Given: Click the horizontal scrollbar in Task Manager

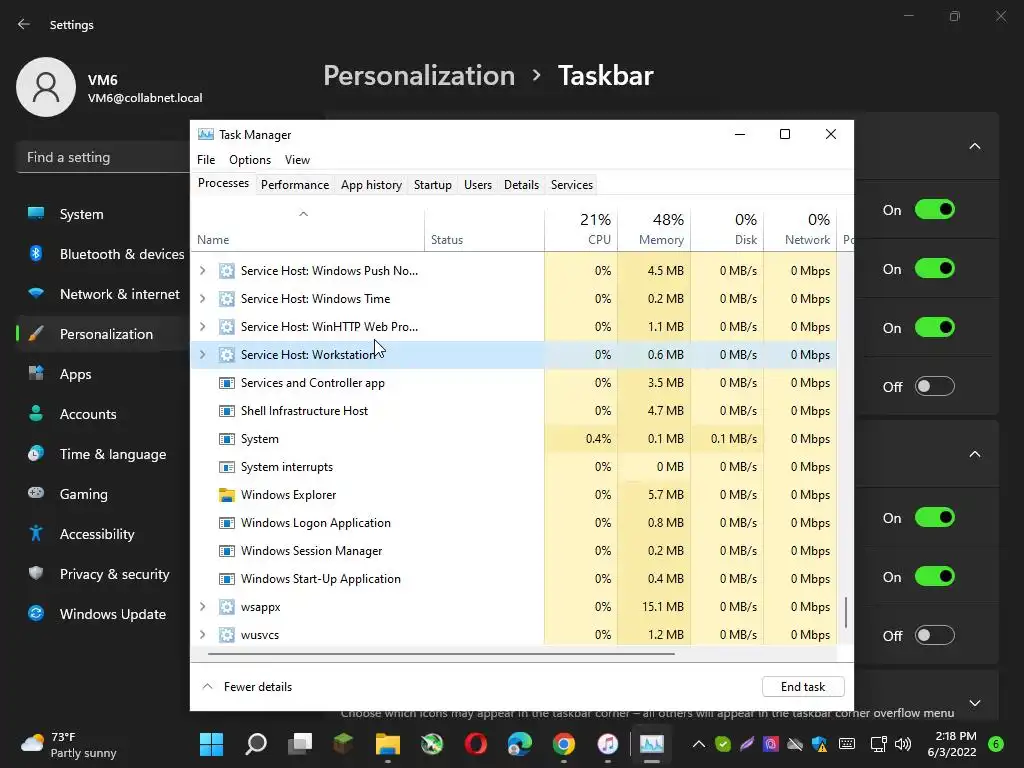Looking at the screenshot, I should tap(441, 653).
